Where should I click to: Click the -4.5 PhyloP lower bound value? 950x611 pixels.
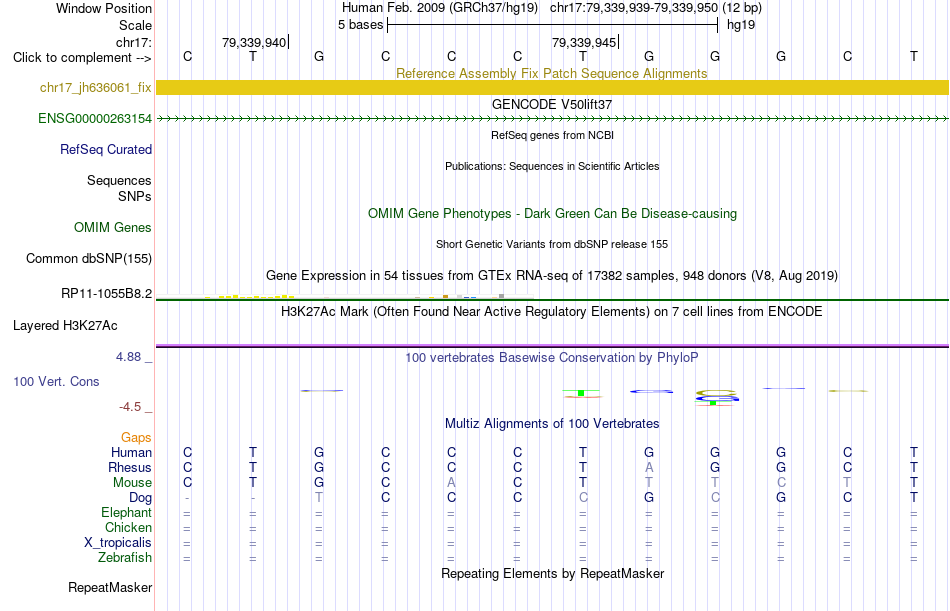pos(130,407)
